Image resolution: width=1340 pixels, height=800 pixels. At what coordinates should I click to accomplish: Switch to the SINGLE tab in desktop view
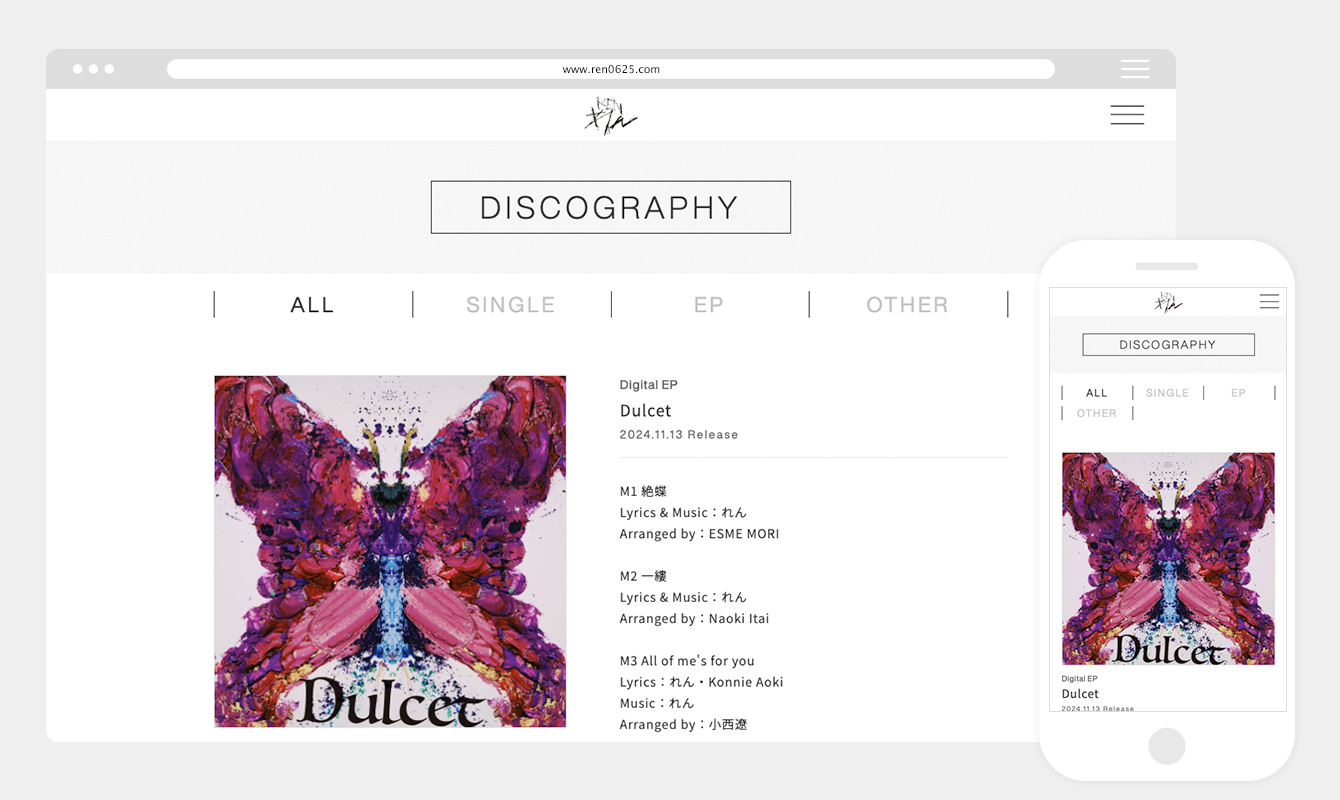tap(510, 305)
